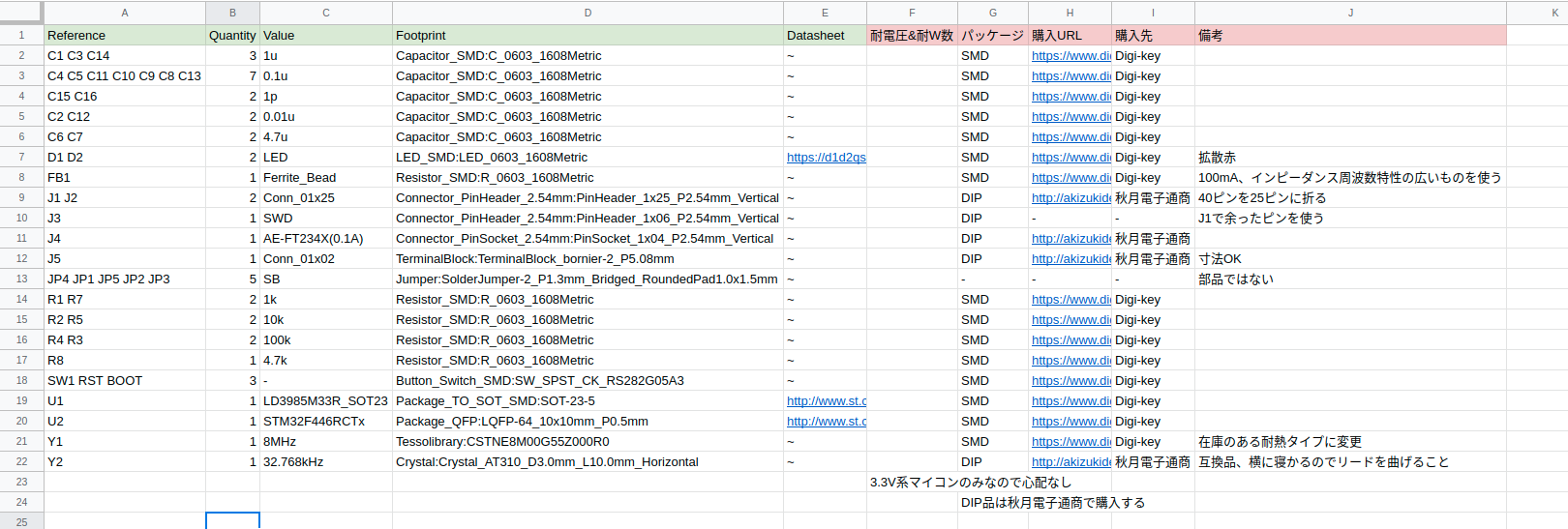Click the Quantity header cell
Screen dimensions: 1568x529
coord(232,35)
